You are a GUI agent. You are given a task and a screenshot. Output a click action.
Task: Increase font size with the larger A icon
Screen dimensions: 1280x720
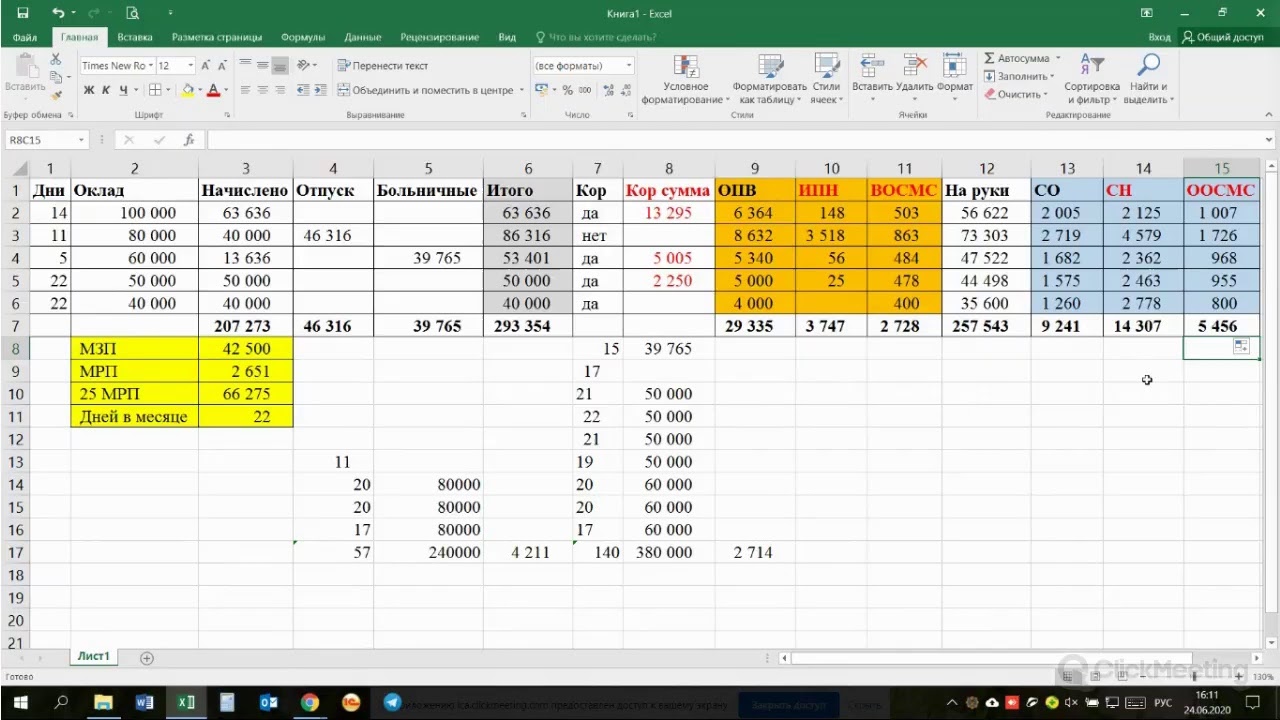click(x=206, y=66)
